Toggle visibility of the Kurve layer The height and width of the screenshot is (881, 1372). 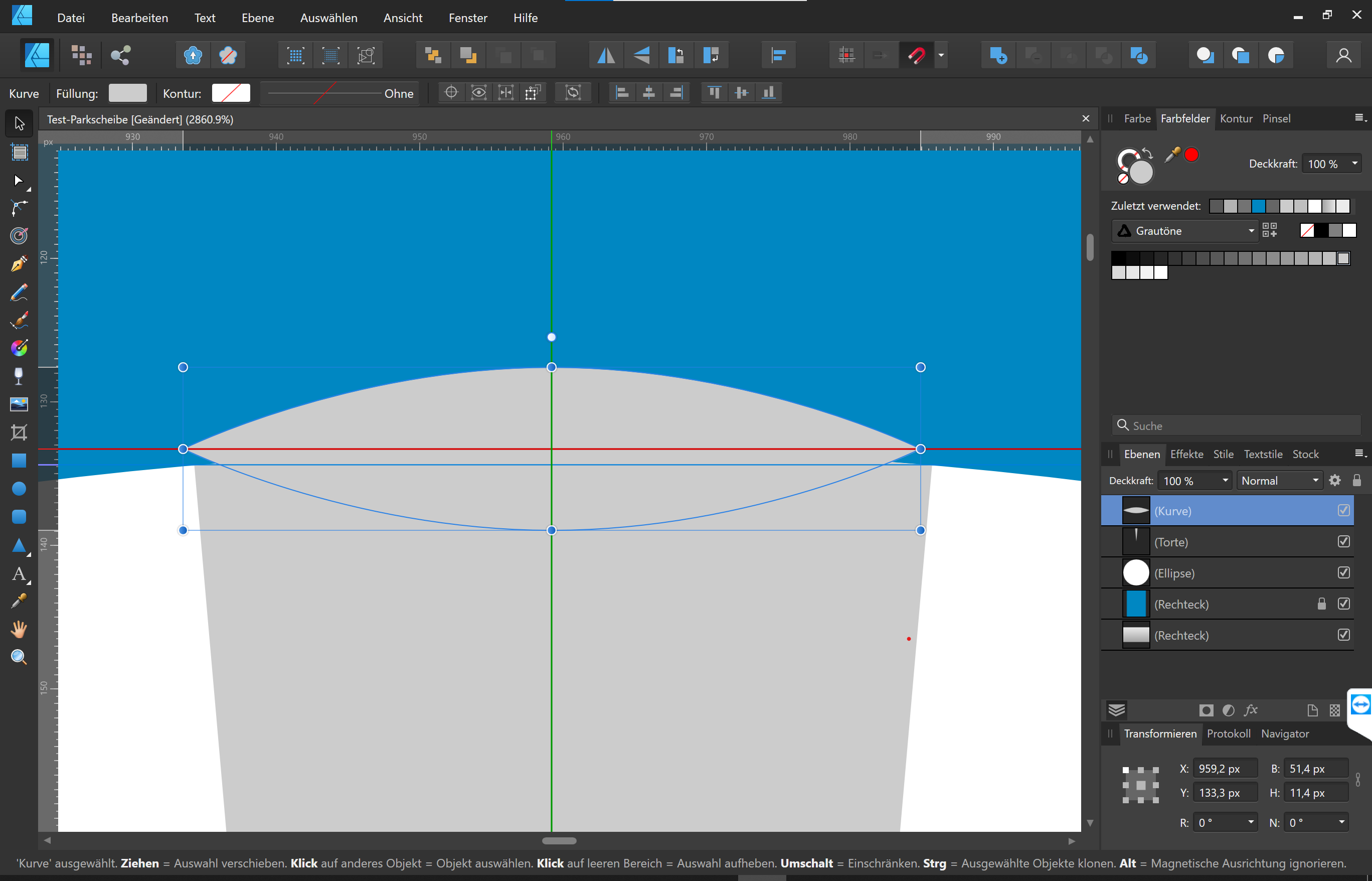[1343, 510]
